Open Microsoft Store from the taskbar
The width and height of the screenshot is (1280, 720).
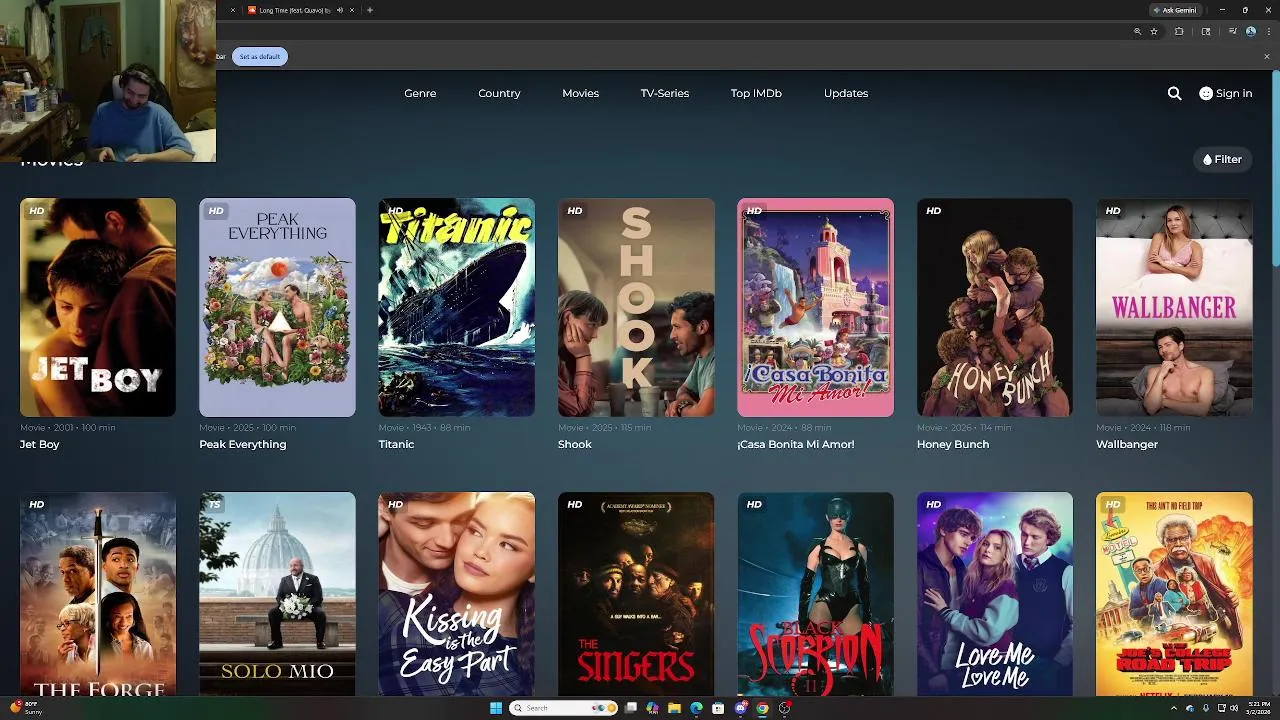pos(718,708)
